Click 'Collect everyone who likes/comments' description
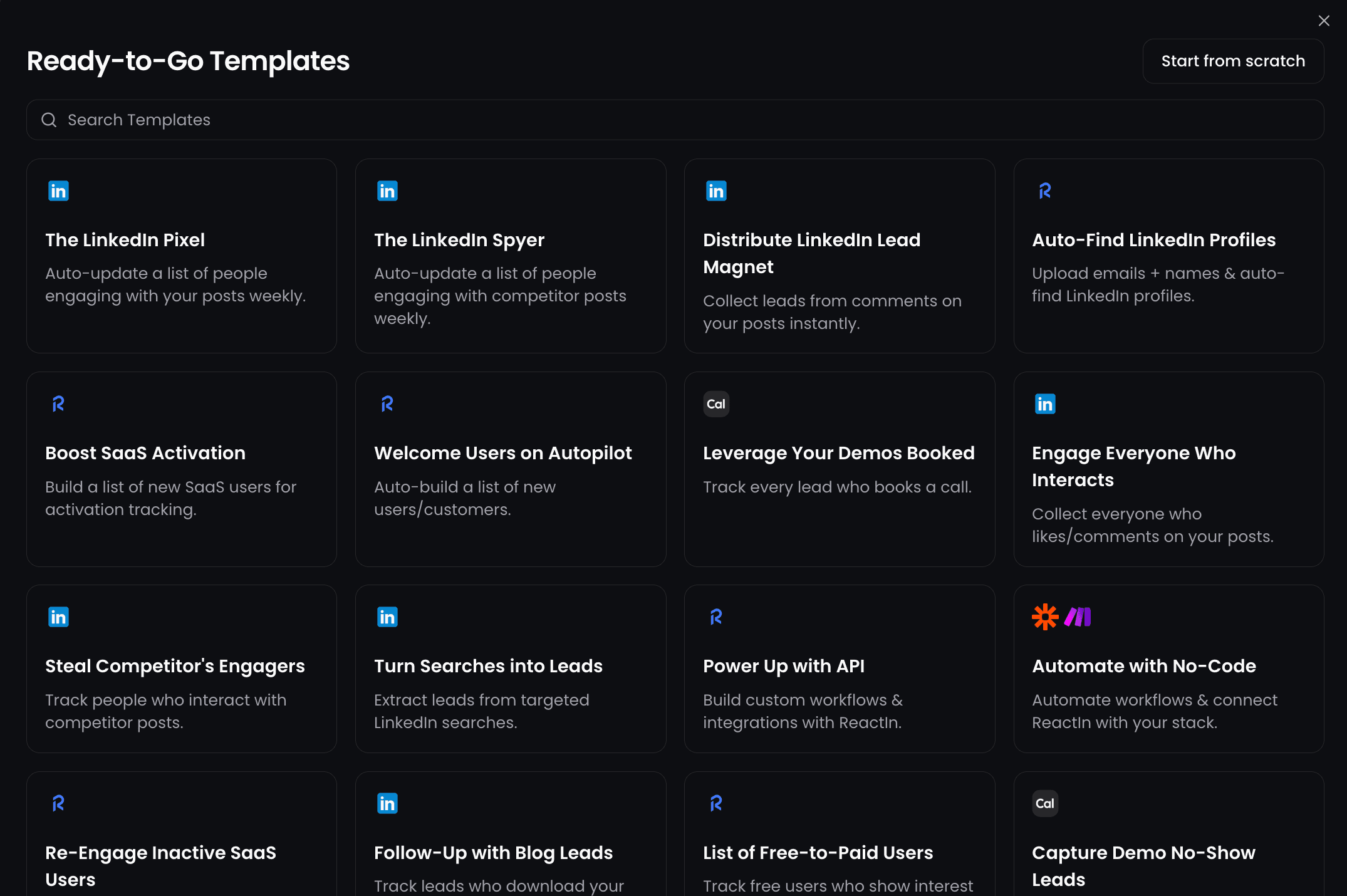Viewport: 1347px width, 896px height. [x=1152, y=525]
